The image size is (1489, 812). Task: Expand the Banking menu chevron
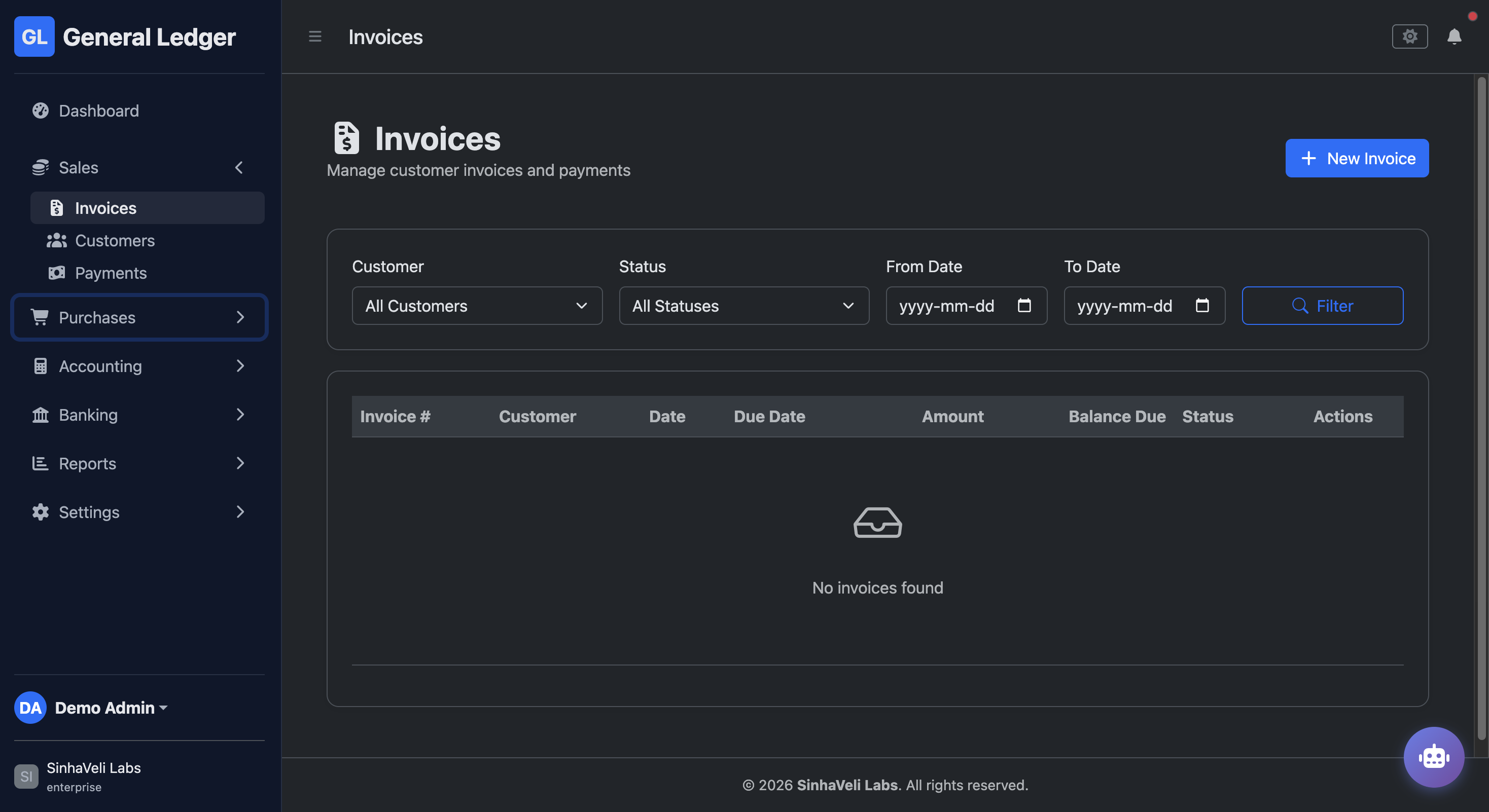(x=240, y=414)
